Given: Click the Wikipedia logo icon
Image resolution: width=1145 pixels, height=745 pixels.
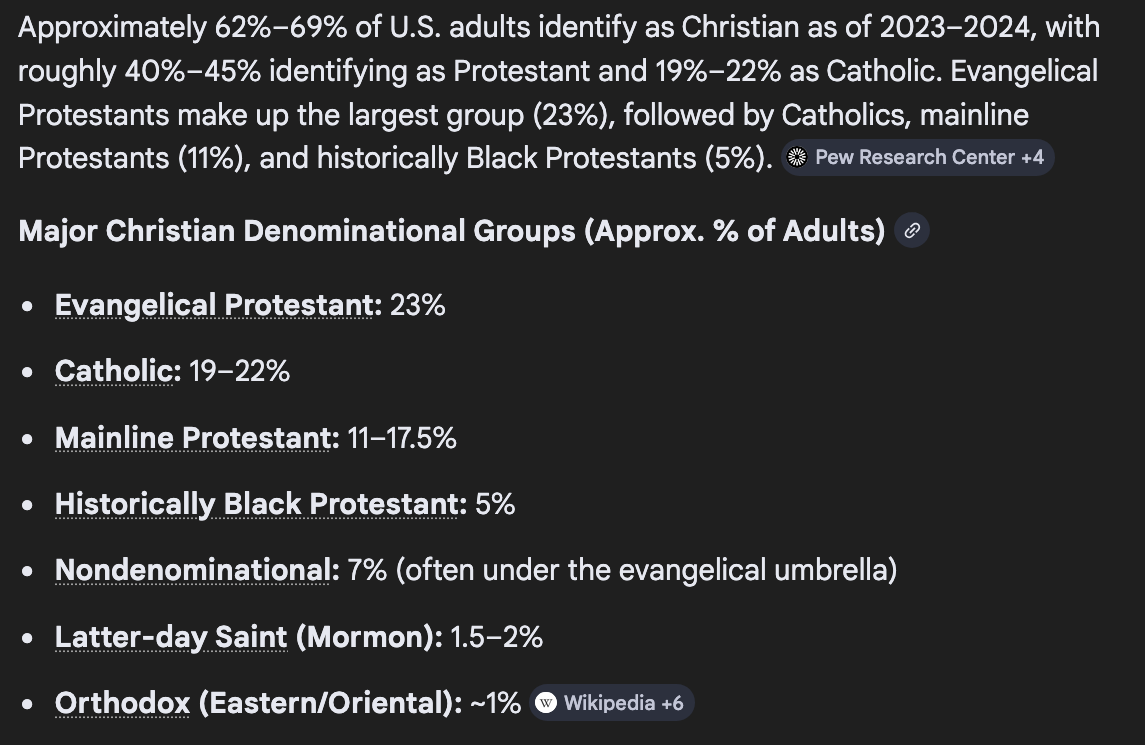Looking at the screenshot, I should tap(545, 703).
